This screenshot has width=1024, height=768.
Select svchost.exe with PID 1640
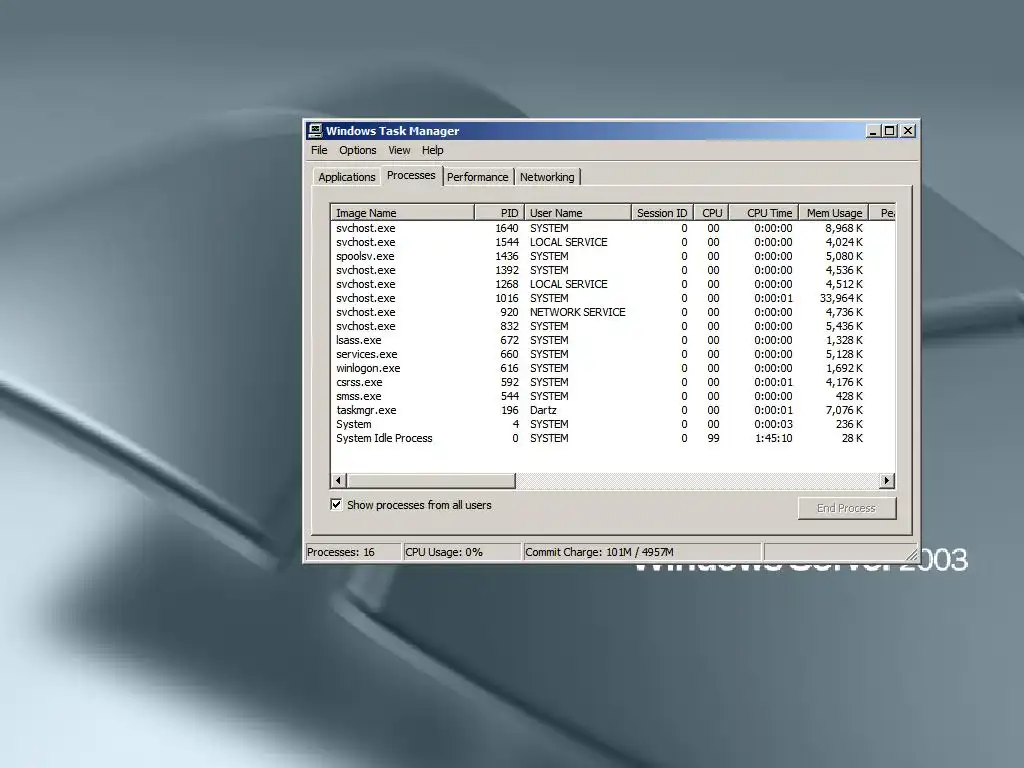pos(613,228)
